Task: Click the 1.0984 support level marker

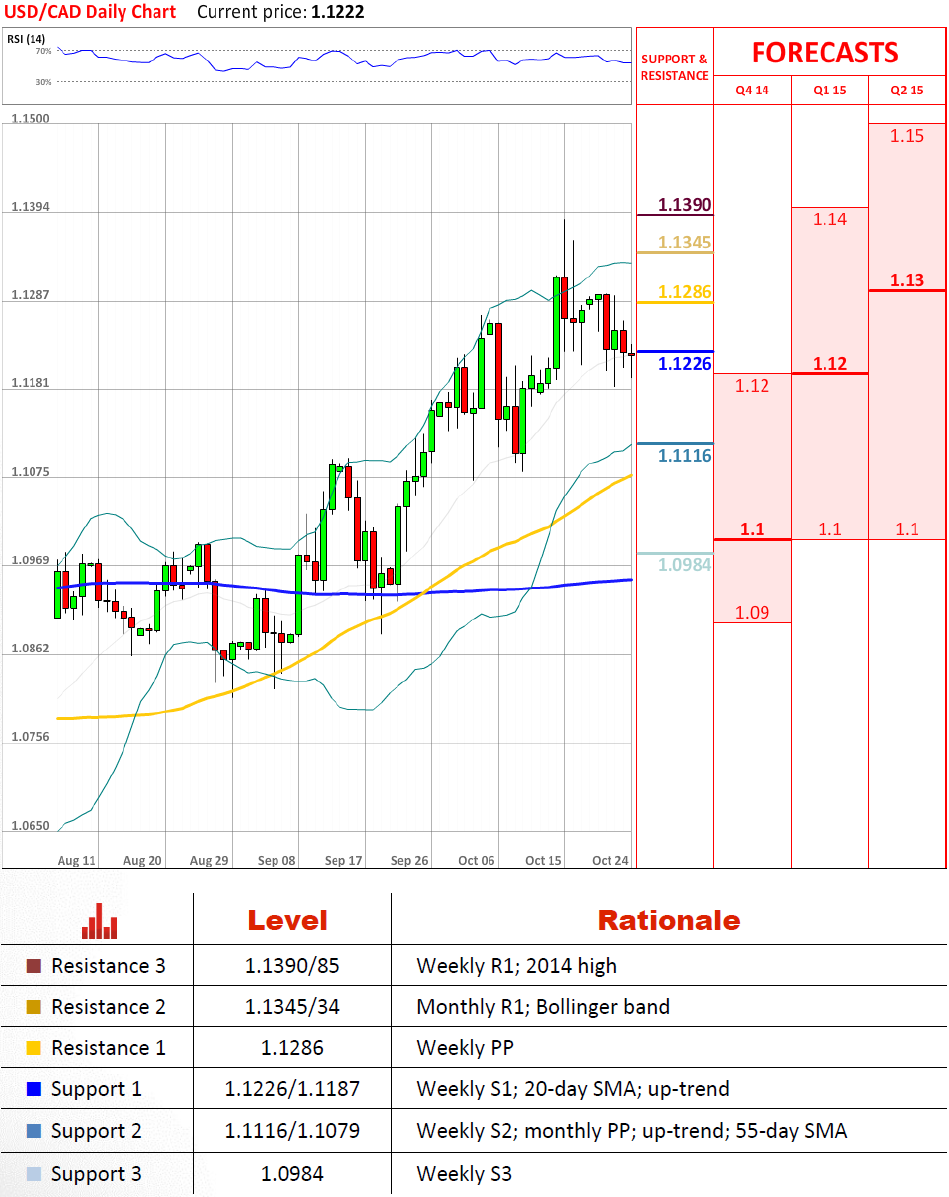Action: pyautogui.click(x=685, y=564)
